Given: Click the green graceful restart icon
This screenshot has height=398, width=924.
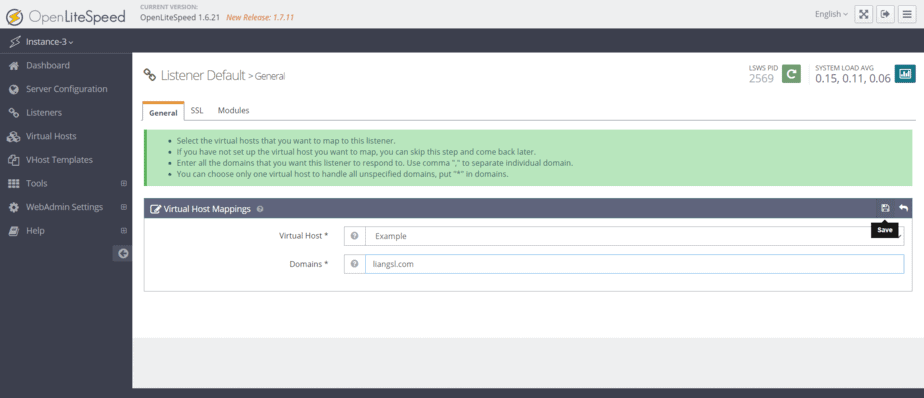Looking at the screenshot, I should 791,74.
